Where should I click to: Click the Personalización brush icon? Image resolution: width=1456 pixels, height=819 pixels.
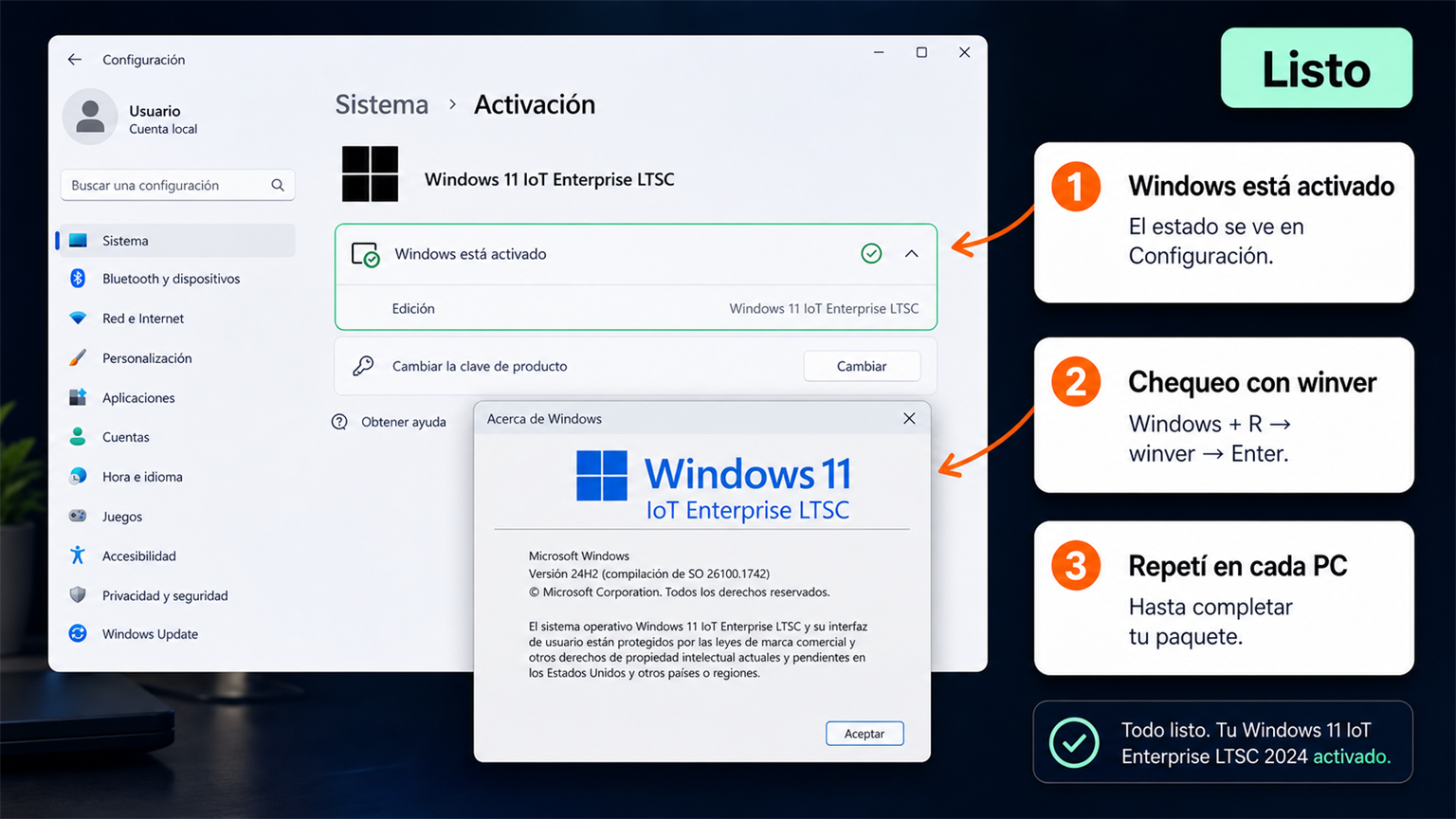[x=78, y=358]
